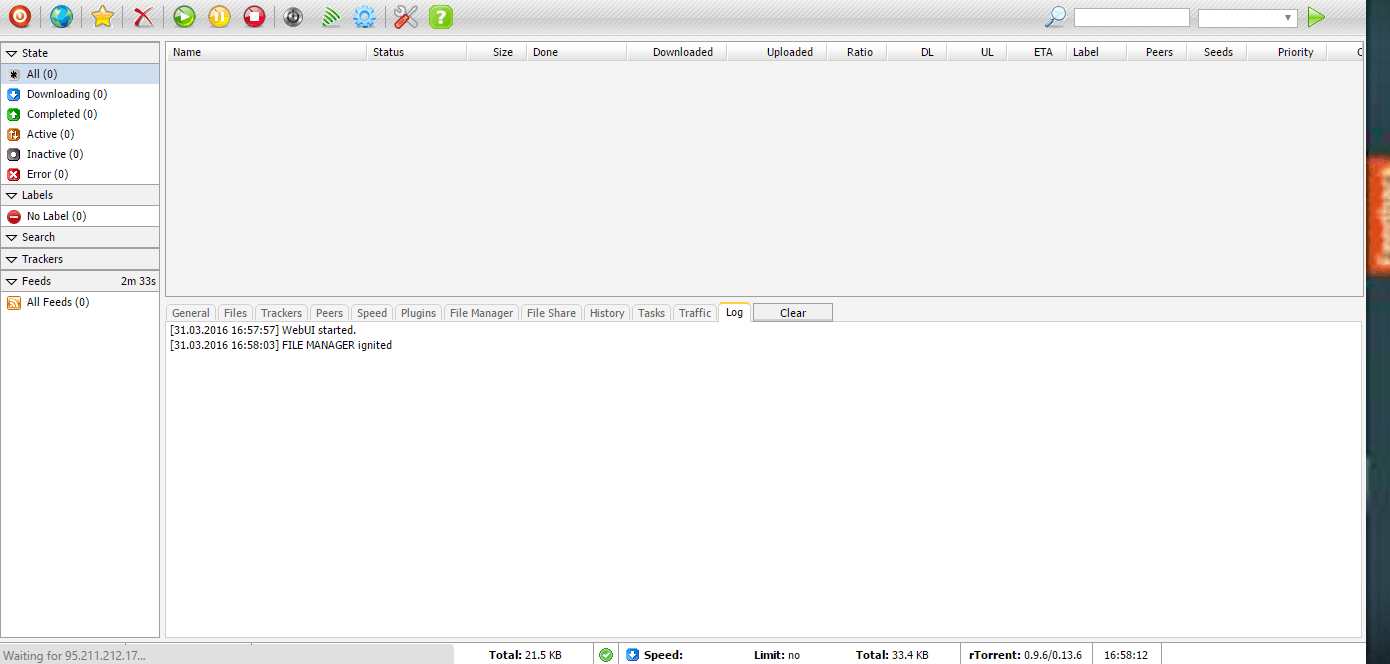Open the search engine dropdown
This screenshot has height=664, width=1390.
pos(1247,18)
